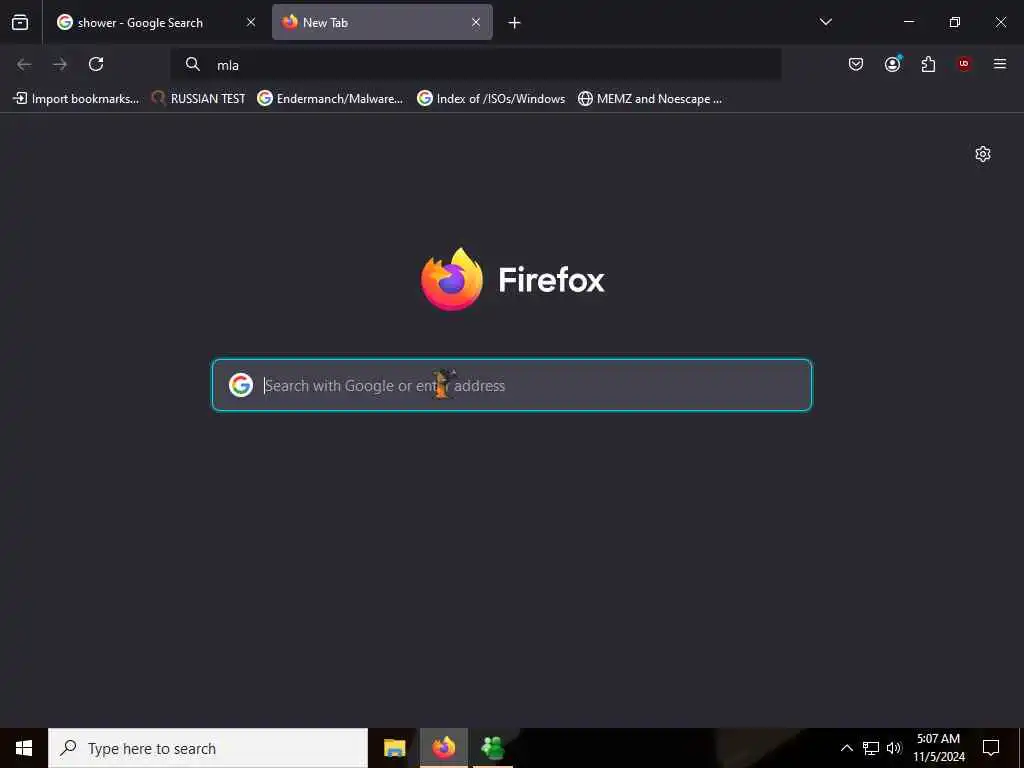Click the address bar magnifier icon

(193, 64)
